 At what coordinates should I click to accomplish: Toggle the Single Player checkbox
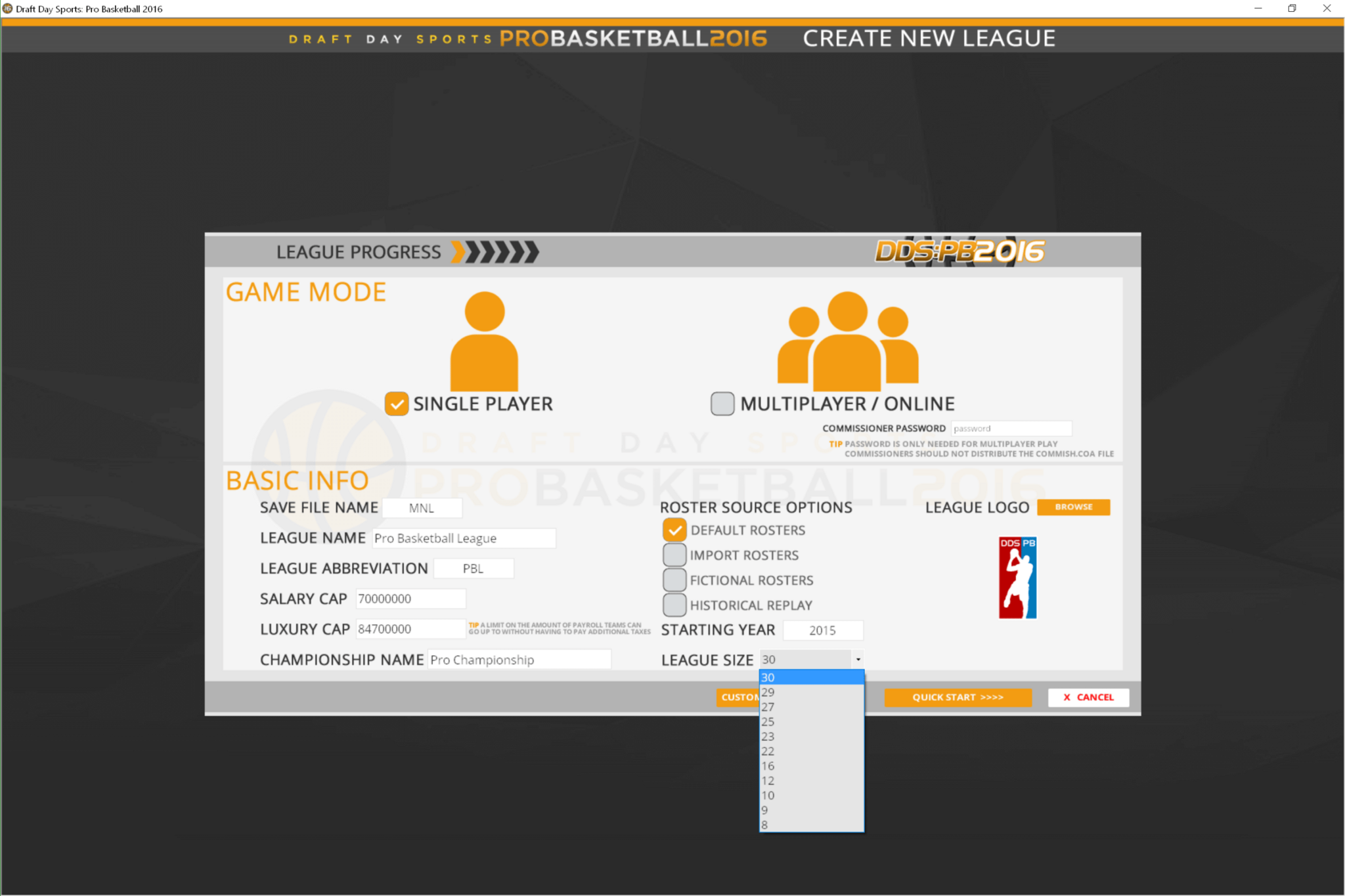(x=397, y=404)
